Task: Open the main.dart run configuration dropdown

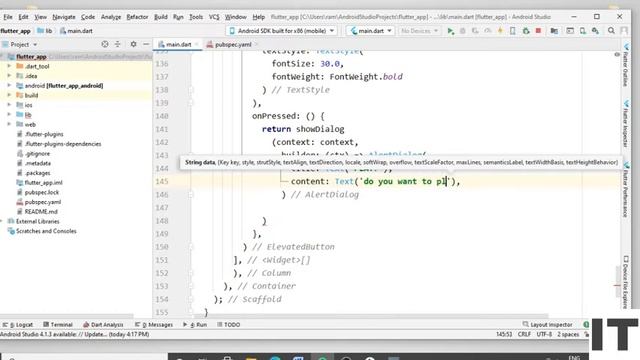Action: click(x=371, y=31)
